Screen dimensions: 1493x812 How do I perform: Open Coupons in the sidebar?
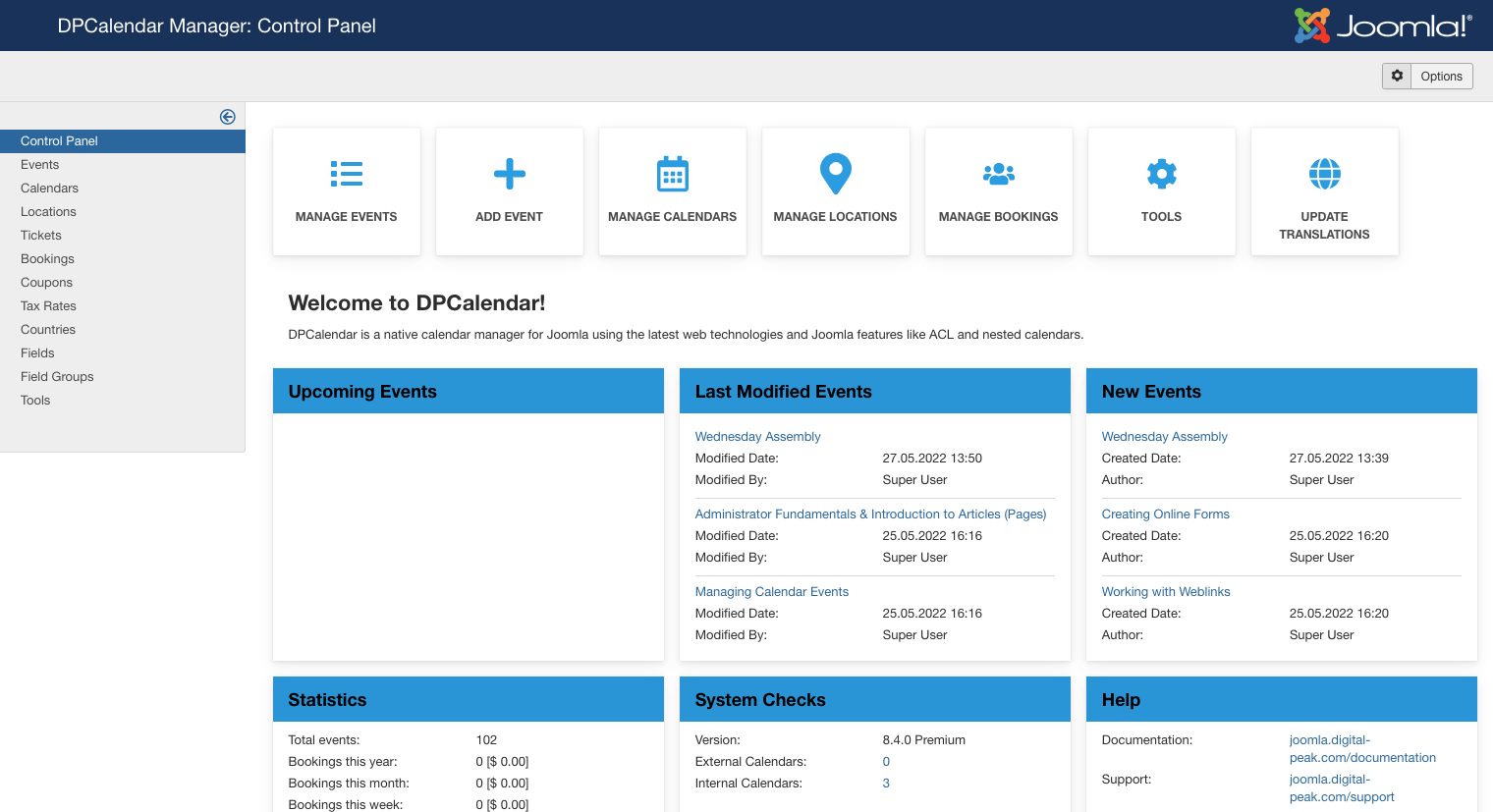[123, 283]
